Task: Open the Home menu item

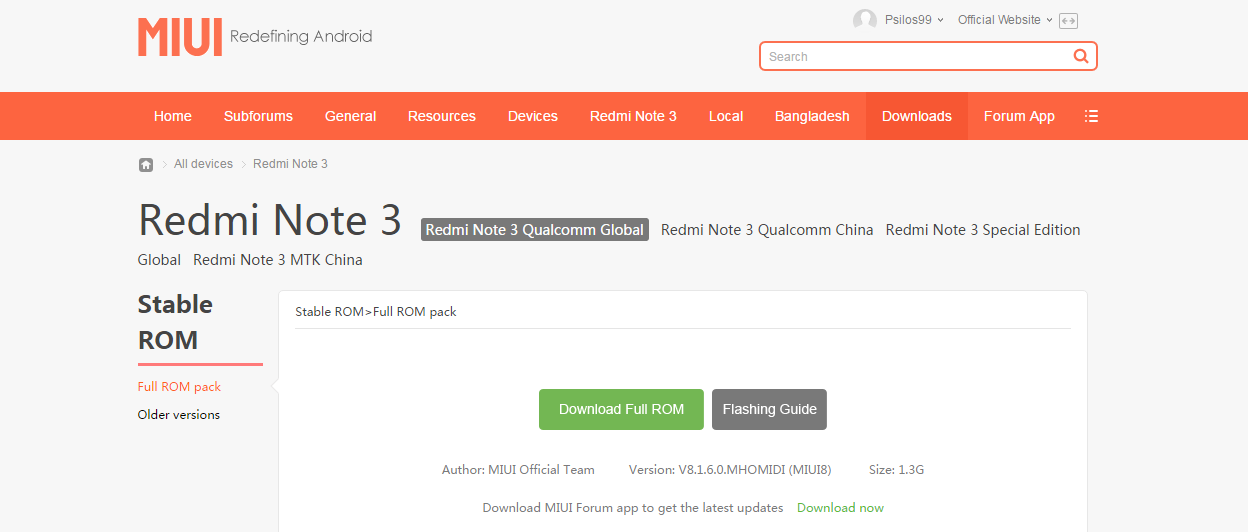Action: point(173,116)
